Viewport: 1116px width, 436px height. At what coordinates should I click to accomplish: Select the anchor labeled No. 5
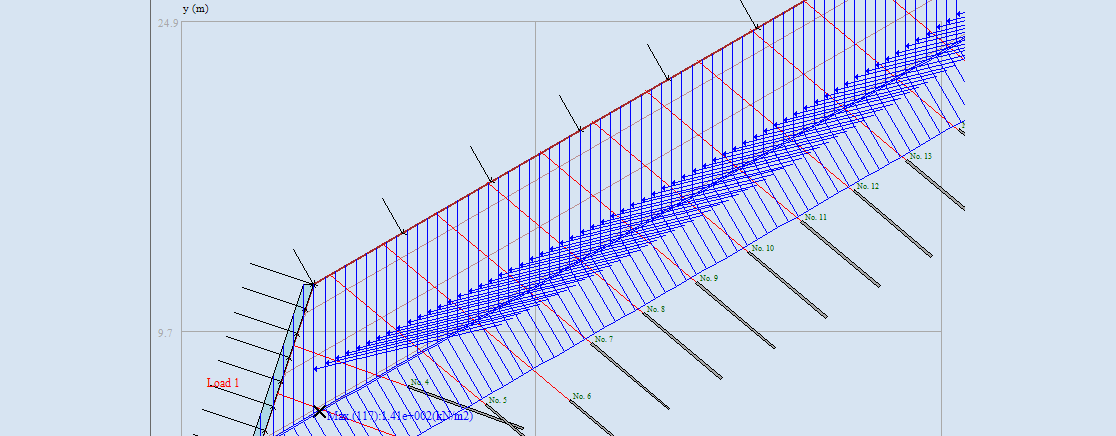point(497,401)
